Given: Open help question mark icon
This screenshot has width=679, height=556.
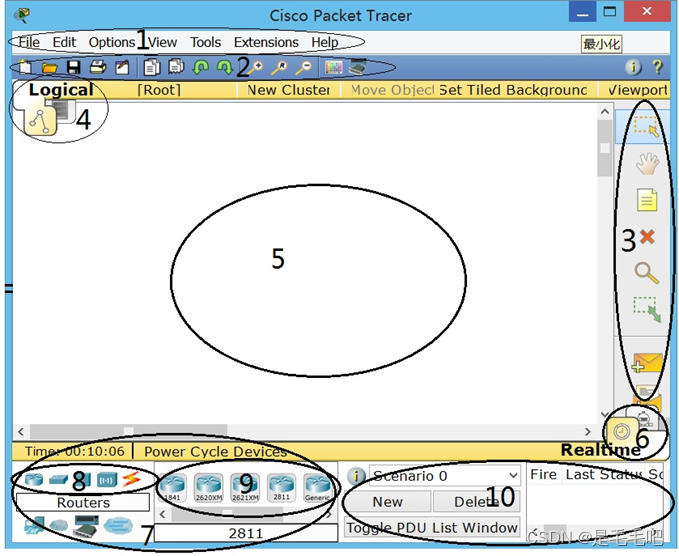Looking at the screenshot, I should click(657, 67).
